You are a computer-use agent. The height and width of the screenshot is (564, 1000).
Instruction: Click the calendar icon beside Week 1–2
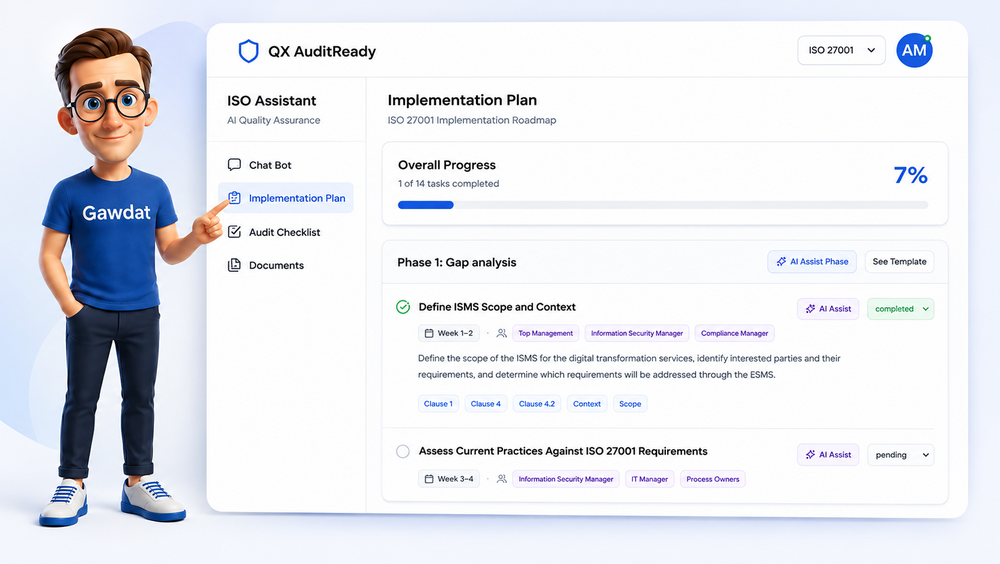pyautogui.click(x=429, y=333)
